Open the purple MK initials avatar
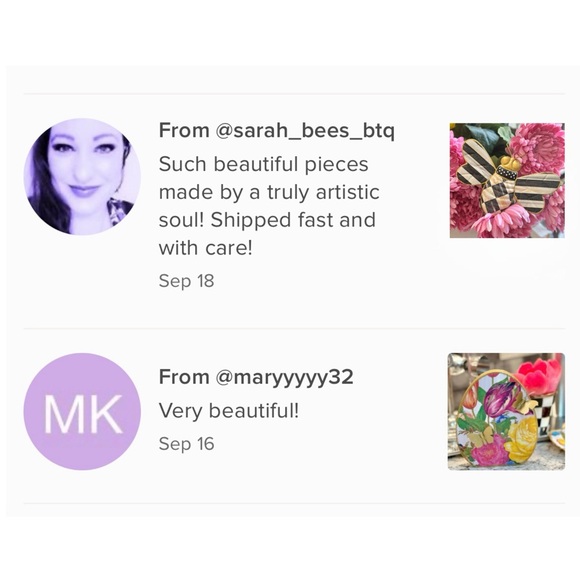Image resolution: width=580 pixels, height=580 pixels. [x=82, y=411]
